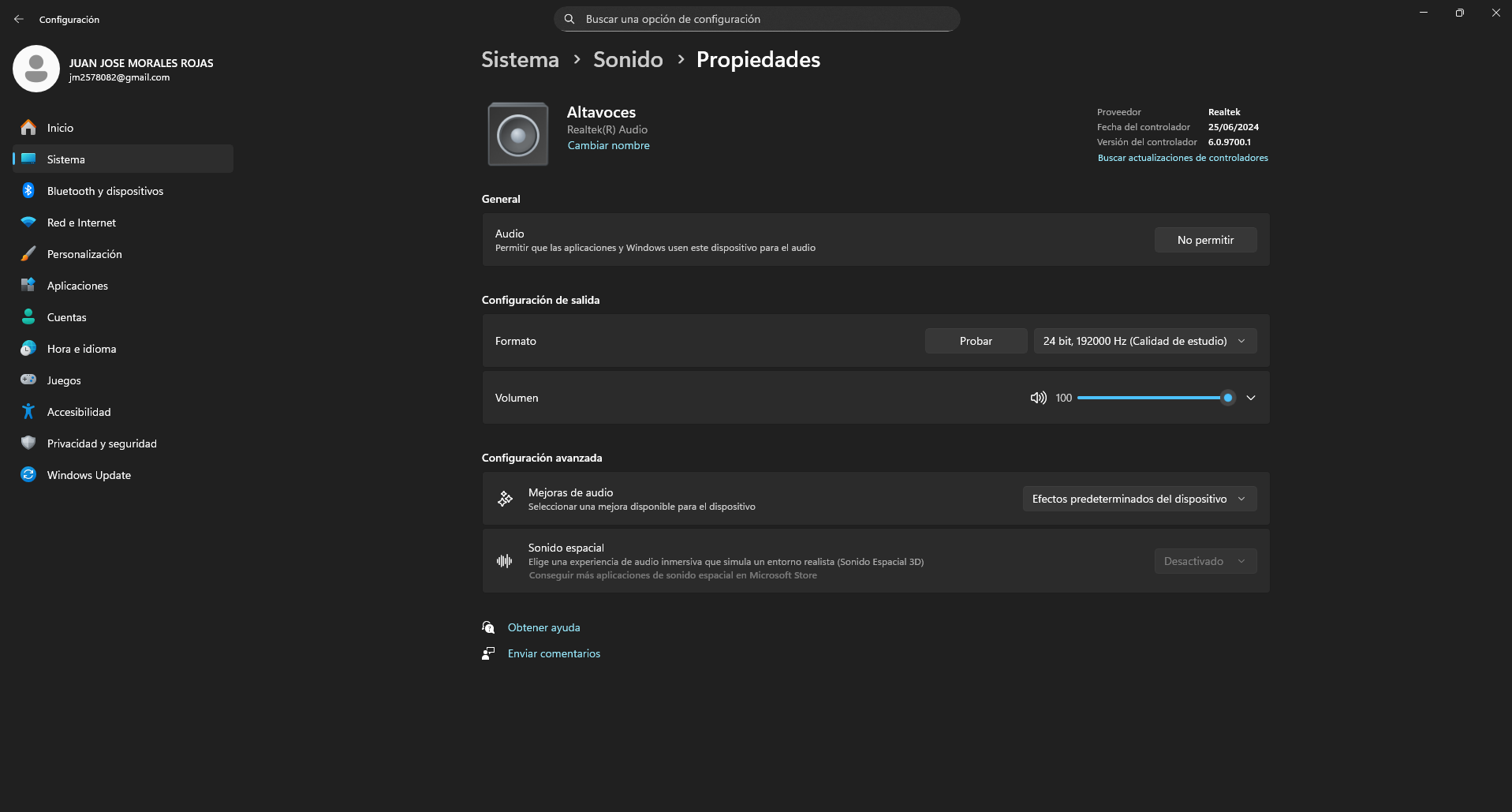Screen dimensions: 1512x812
Task: Click the search magnifier icon
Action: pos(569,19)
